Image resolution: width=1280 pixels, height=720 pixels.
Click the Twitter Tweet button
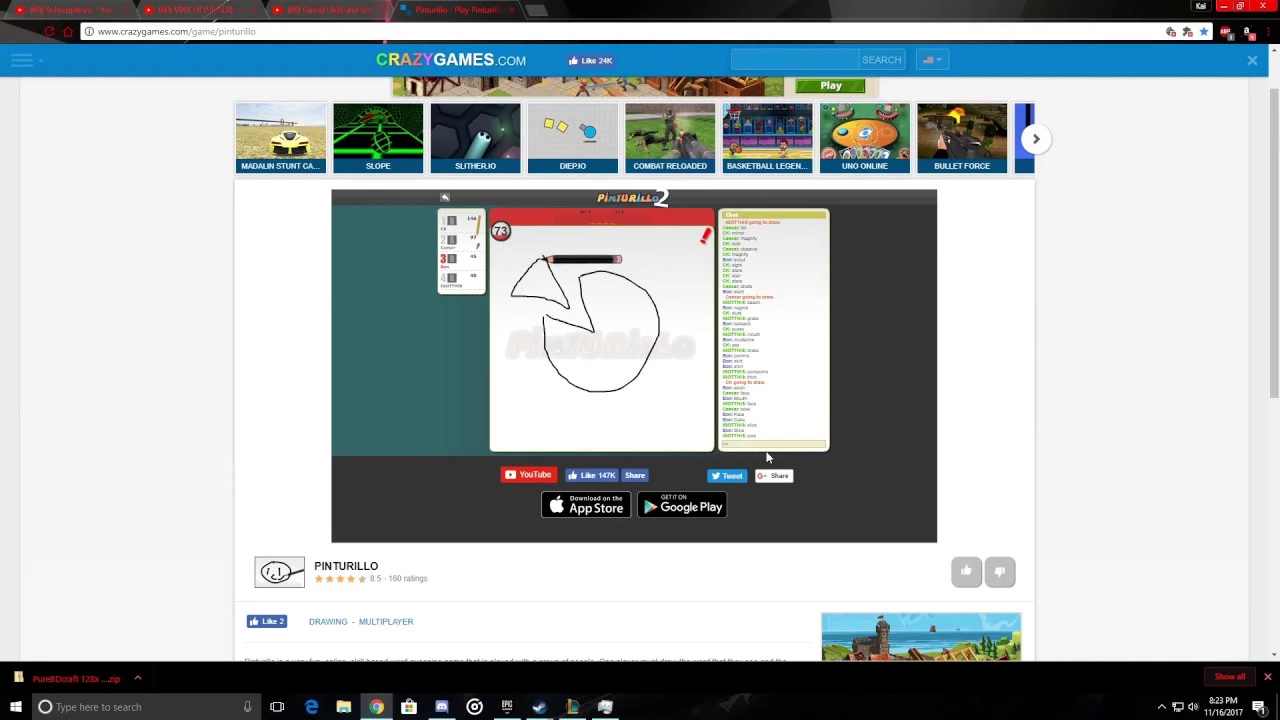[x=727, y=476]
